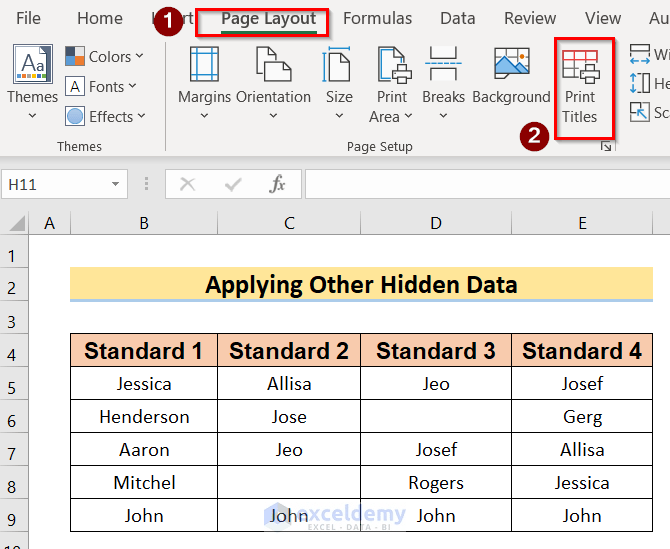Expand the Fonts dropdown arrow
Image resolution: width=670 pixels, height=549 pixels.
[132, 86]
